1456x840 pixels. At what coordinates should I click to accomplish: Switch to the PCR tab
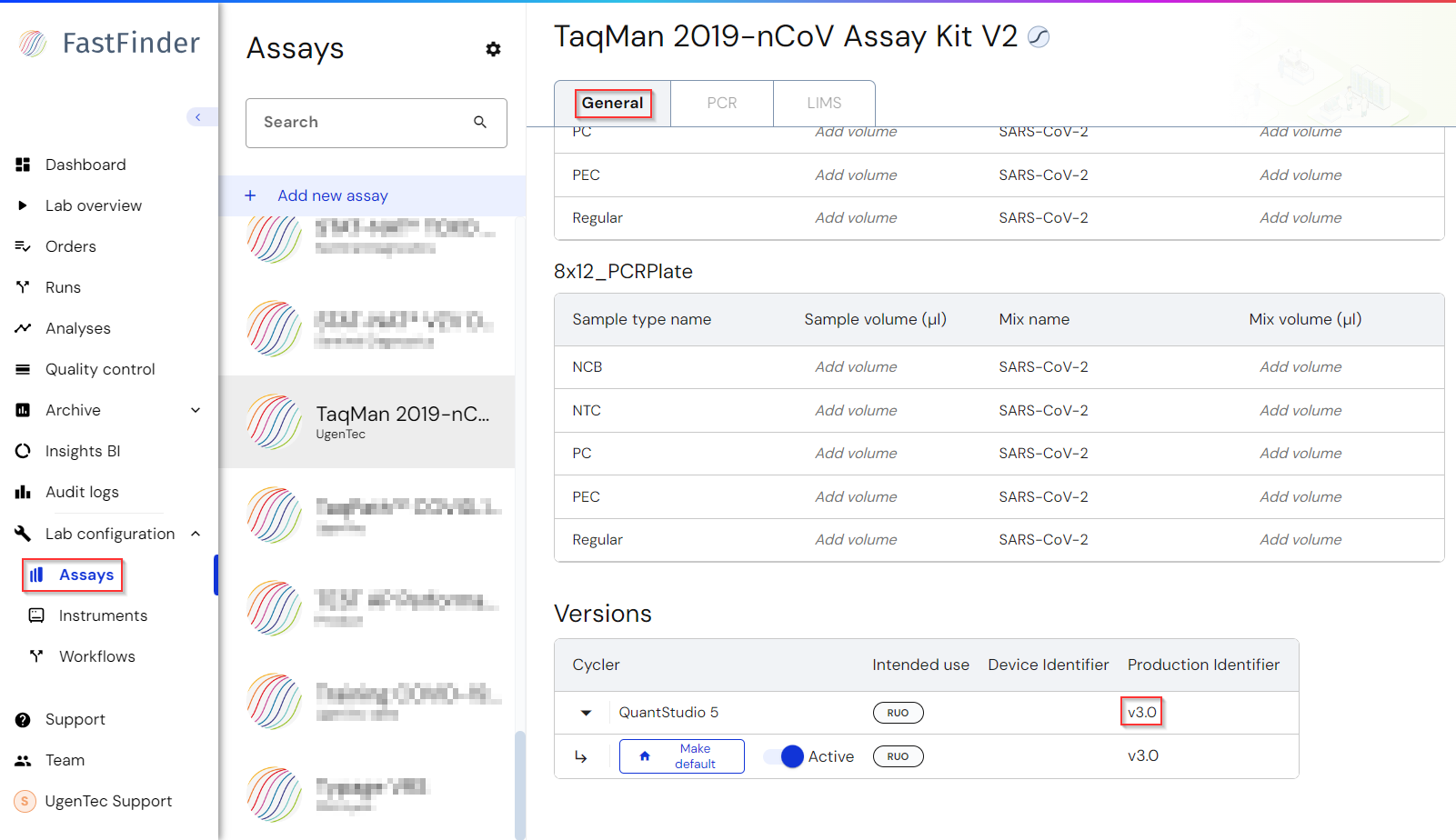[x=722, y=103]
